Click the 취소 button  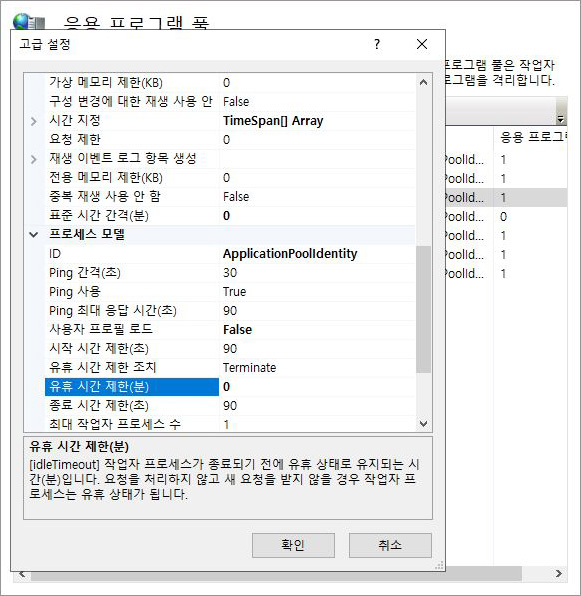click(x=390, y=545)
